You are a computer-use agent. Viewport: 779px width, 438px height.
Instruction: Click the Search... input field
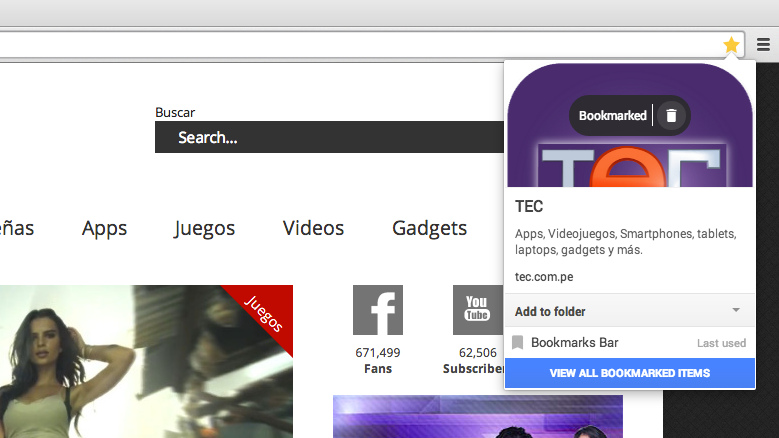(329, 137)
